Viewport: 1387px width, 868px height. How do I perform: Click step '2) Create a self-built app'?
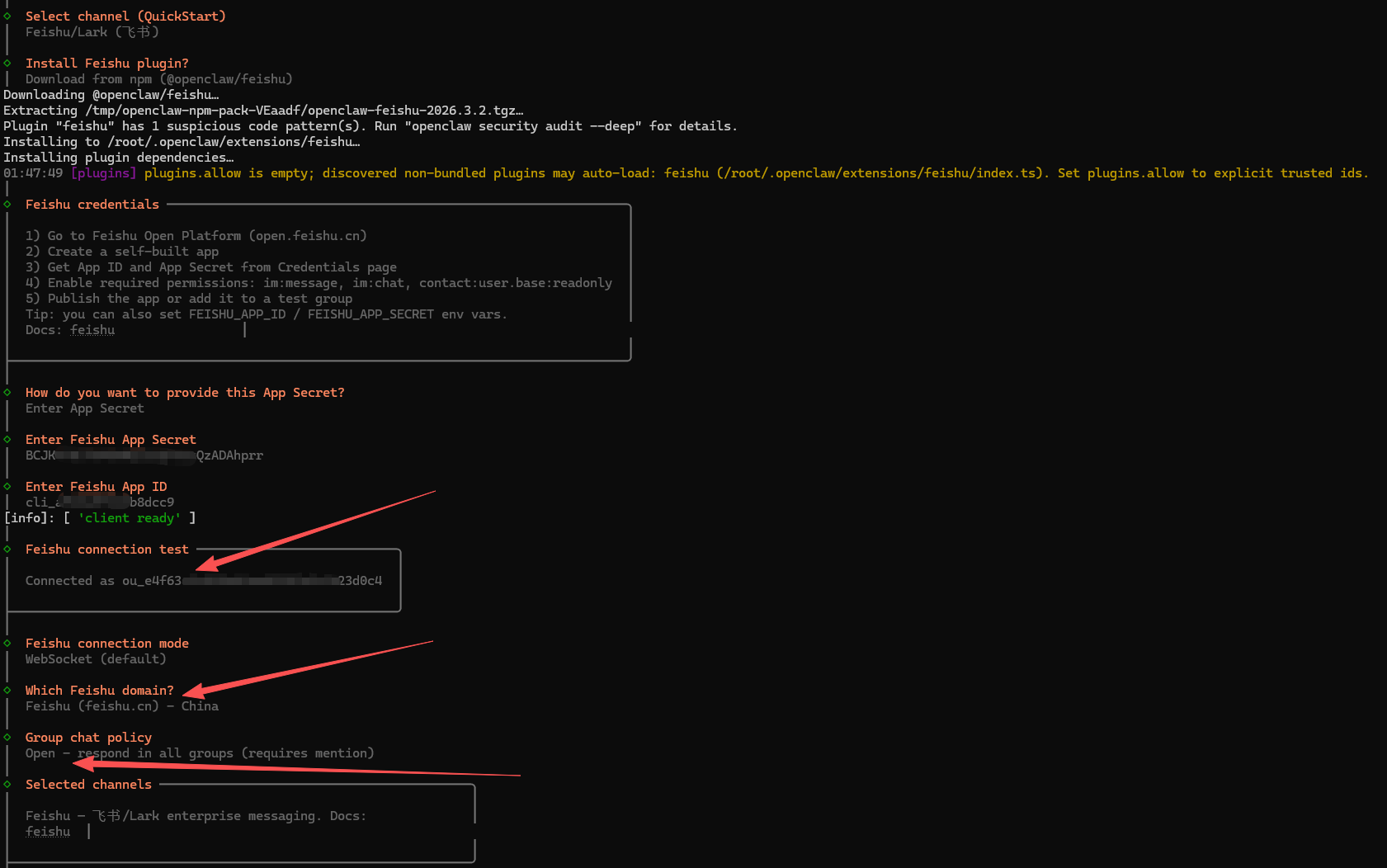pyautogui.click(x=122, y=251)
